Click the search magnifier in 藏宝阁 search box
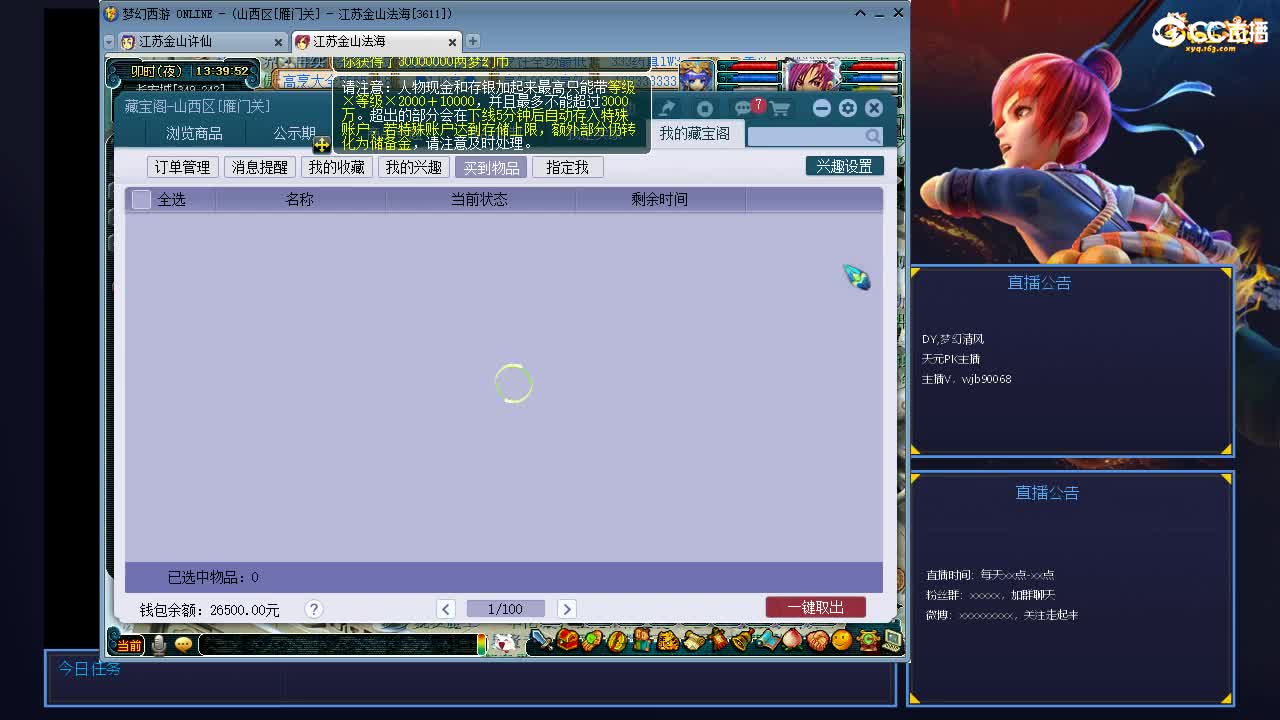 (x=873, y=136)
